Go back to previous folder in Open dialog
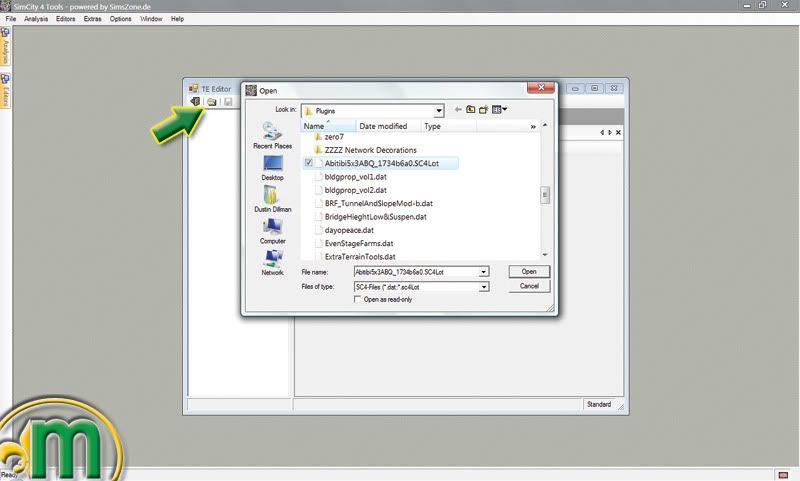This screenshot has width=800, height=481. [458, 109]
